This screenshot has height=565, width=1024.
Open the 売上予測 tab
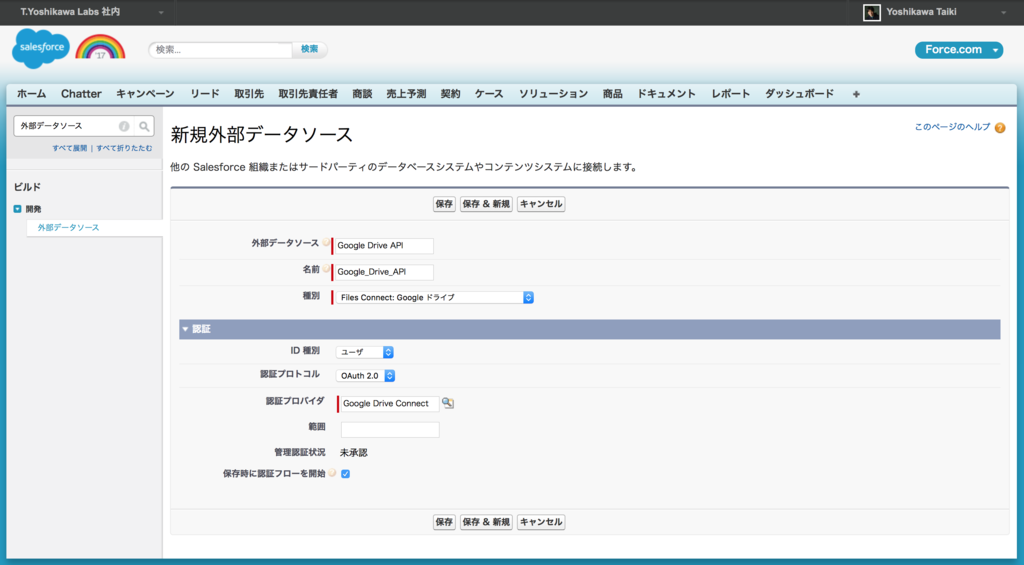(406, 94)
